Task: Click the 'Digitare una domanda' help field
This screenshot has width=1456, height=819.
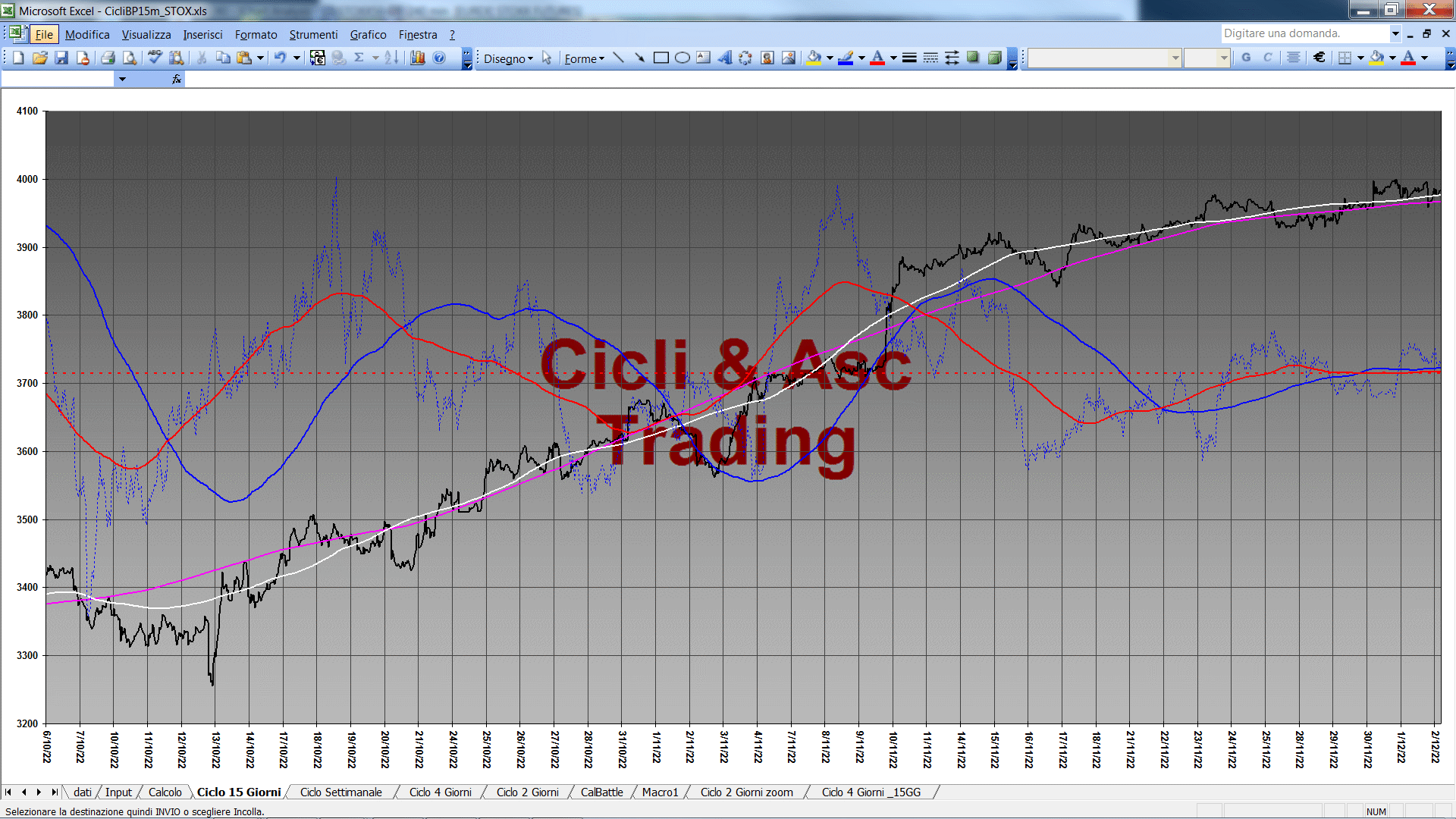Action: pos(1304,33)
